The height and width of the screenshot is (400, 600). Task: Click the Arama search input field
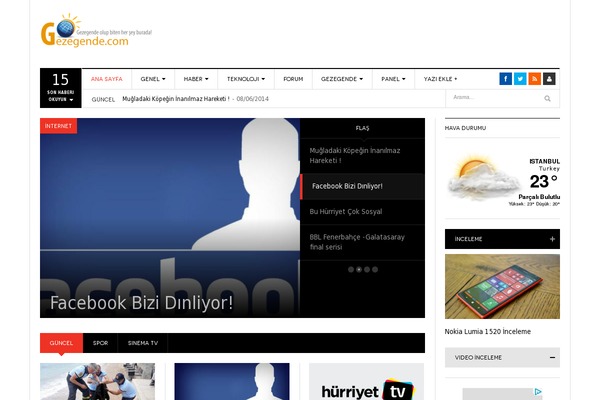point(496,98)
